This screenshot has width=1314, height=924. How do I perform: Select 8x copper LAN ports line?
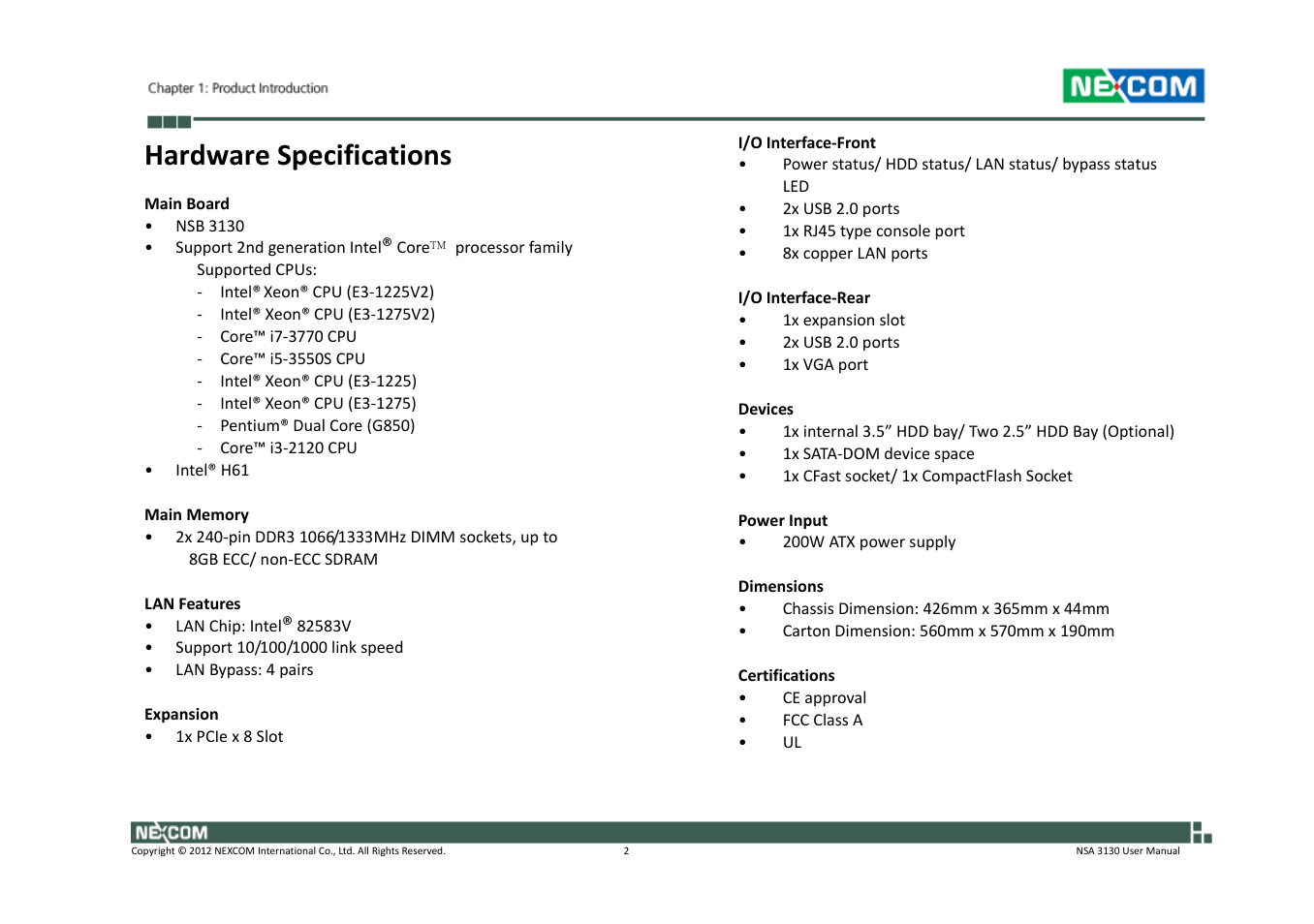coord(855,254)
